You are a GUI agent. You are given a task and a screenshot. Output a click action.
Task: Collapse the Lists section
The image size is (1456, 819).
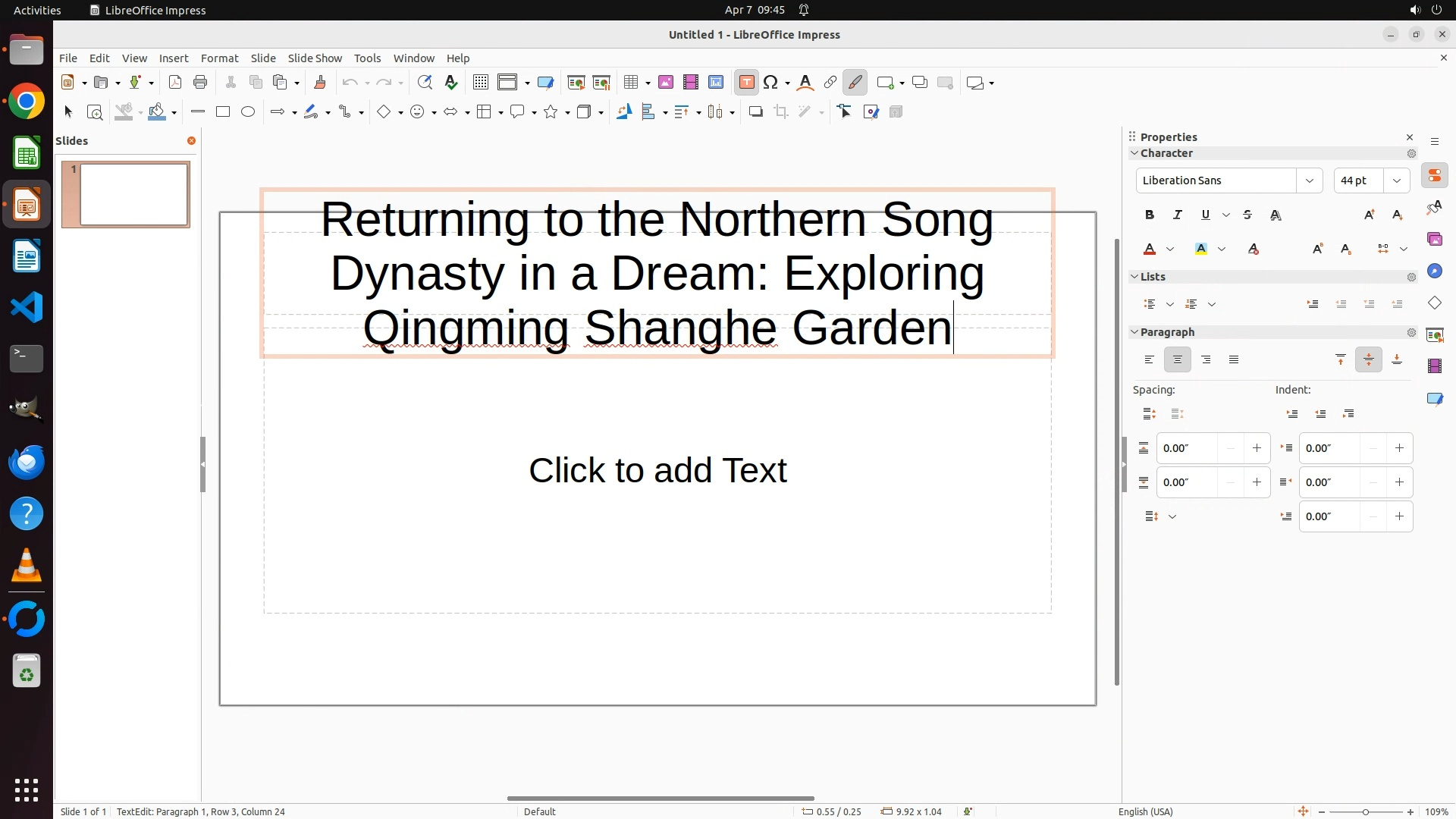click(x=1135, y=277)
